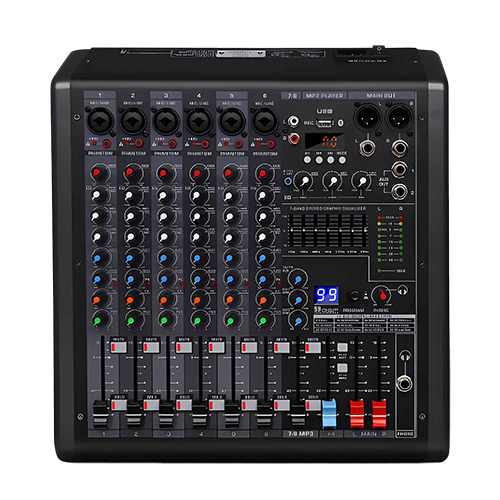Mute channel 3 with its mute button
Viewport: 500px width, 500px height.
pyautogui.click(x=184, y=347)
